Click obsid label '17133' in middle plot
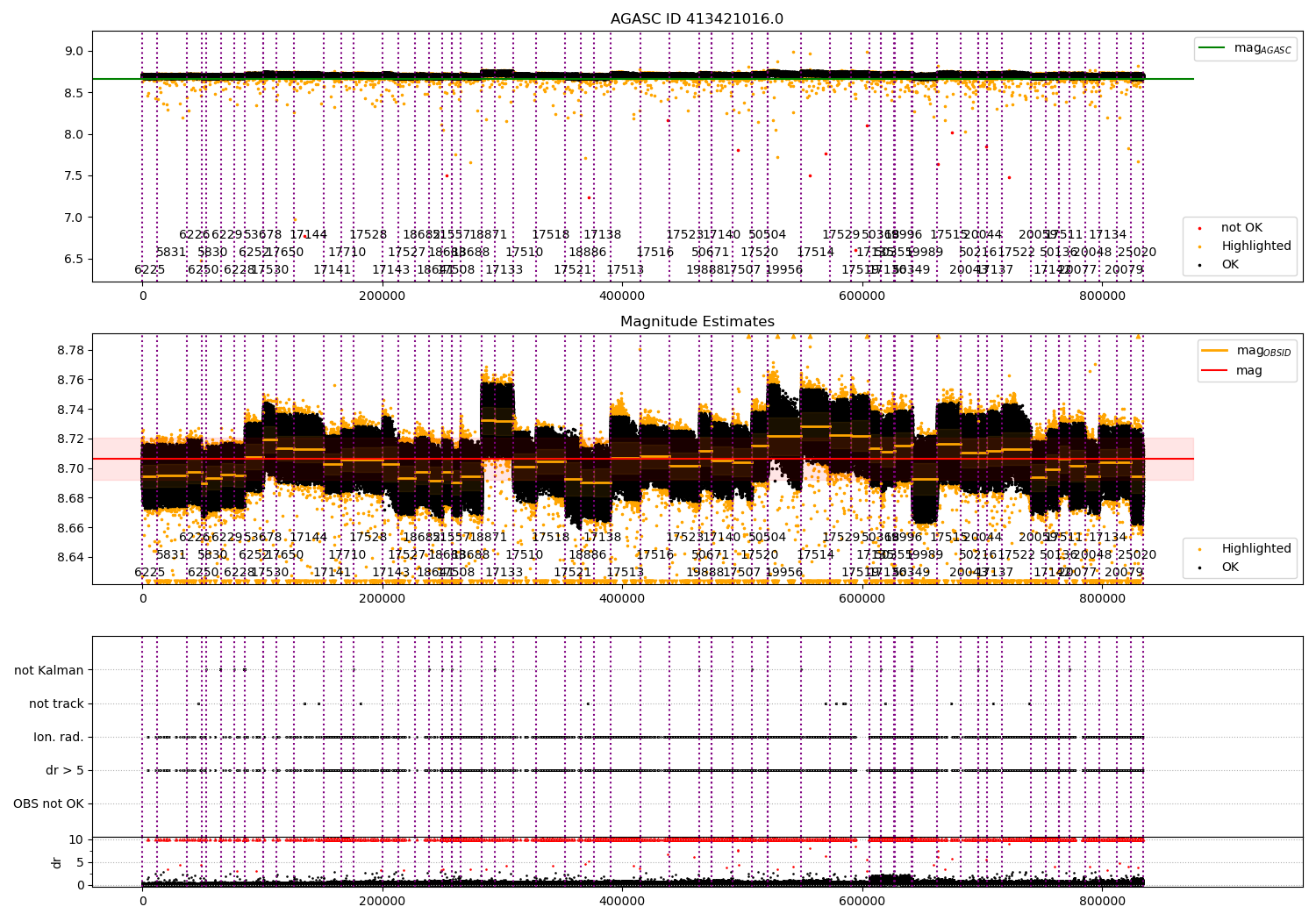Screen dimensions: 1316x921 [504, 572]
